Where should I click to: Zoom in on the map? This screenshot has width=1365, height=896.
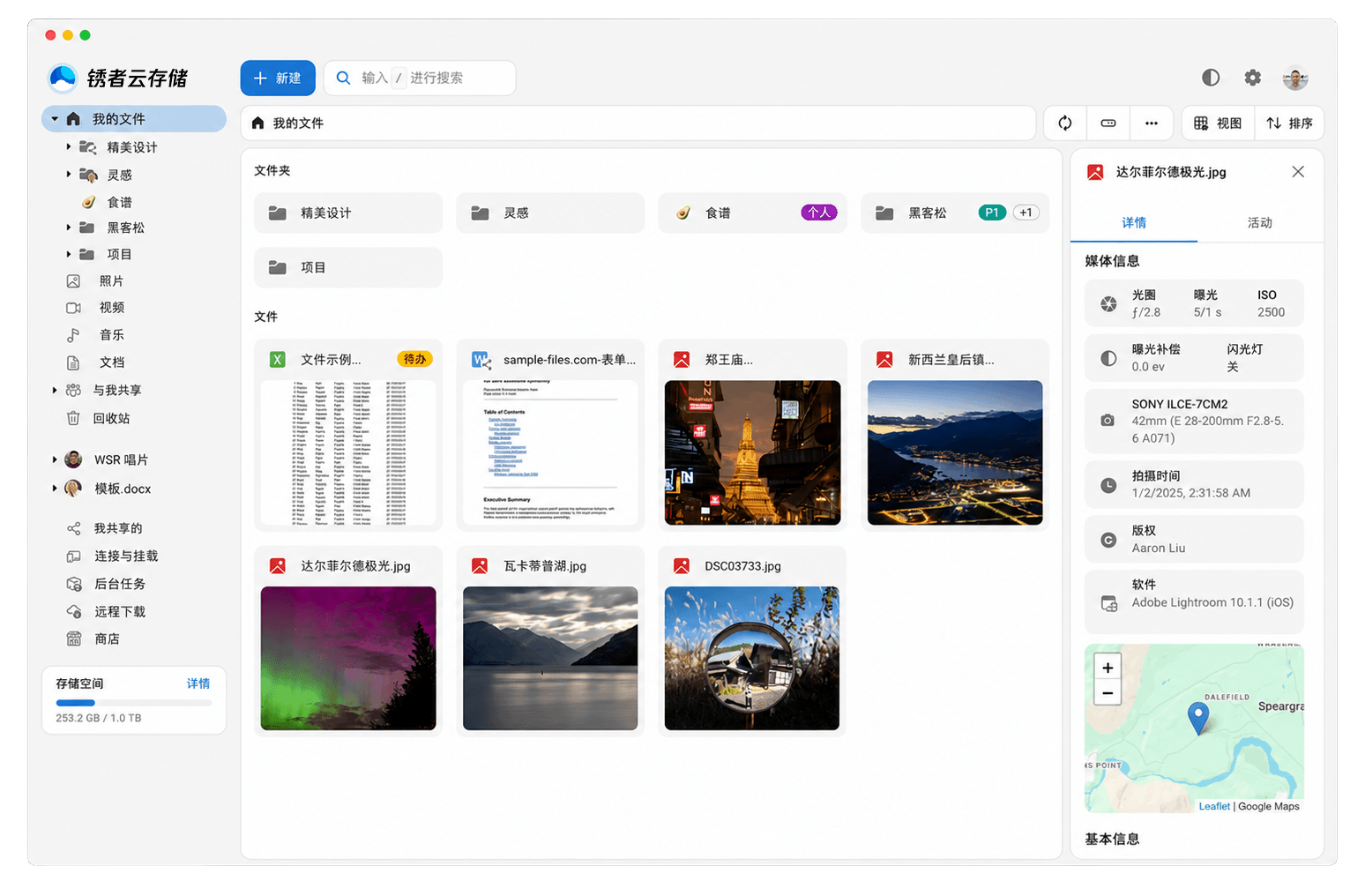pos(1108,668)
